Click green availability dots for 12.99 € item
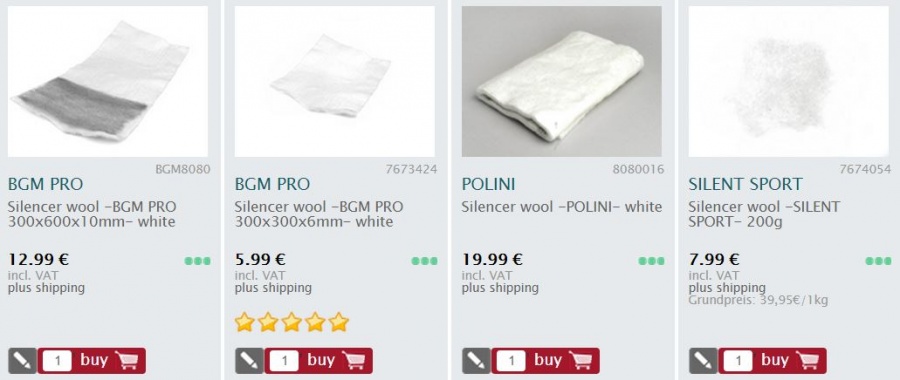Screen dimensions: 900x380 197,261
